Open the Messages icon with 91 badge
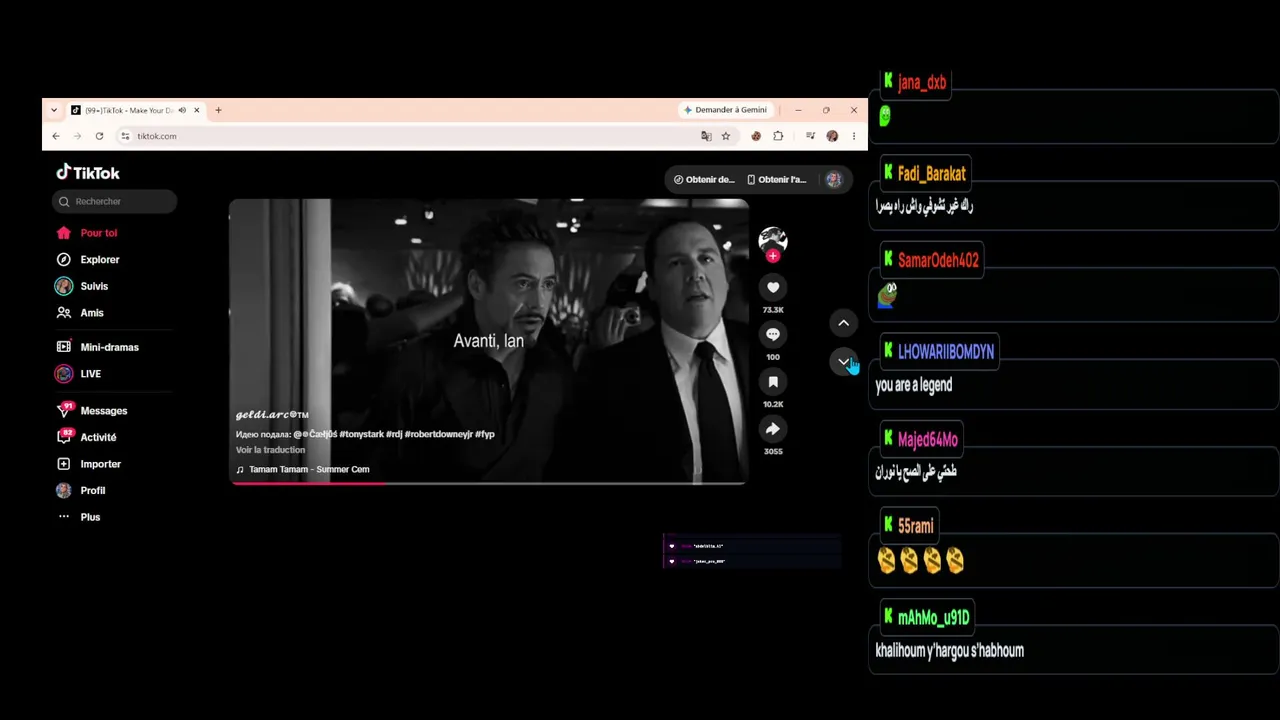 (64, 410)
